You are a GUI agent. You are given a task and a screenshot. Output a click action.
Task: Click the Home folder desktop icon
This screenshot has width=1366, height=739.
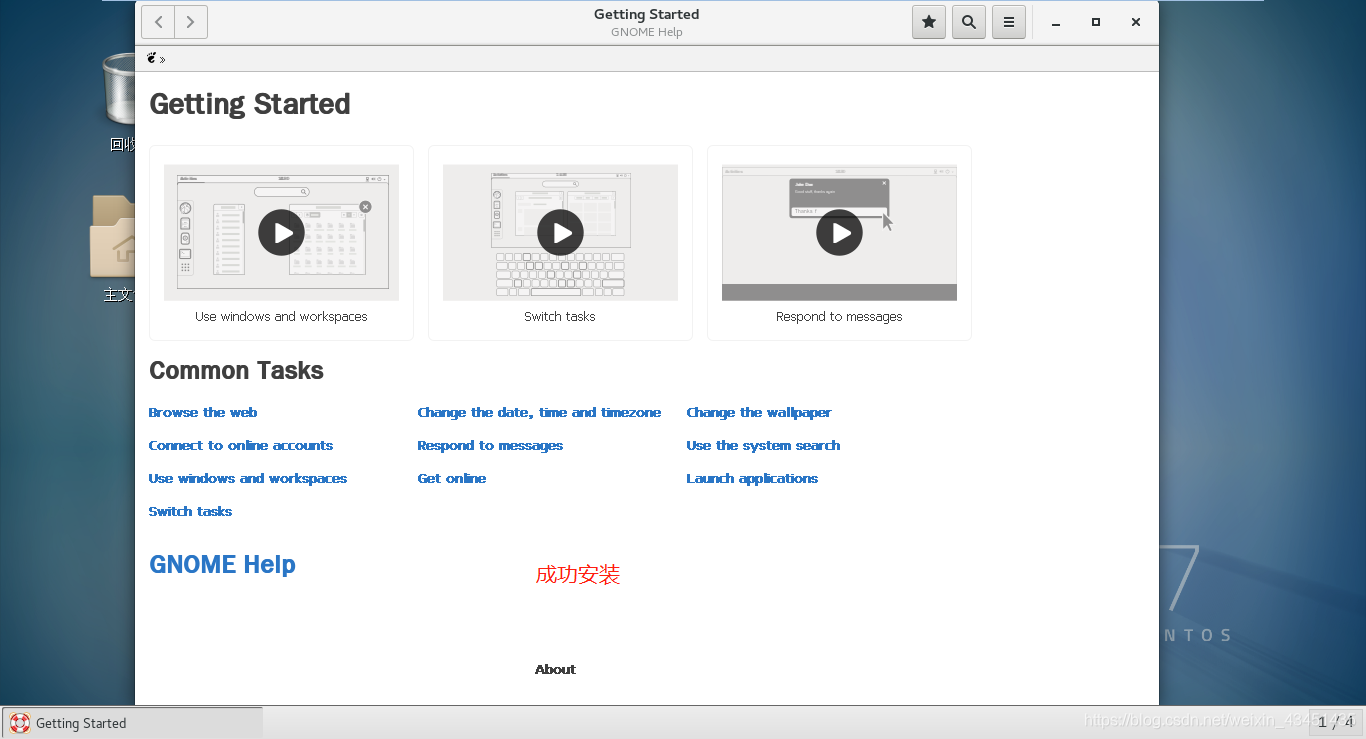click(113, 238)
